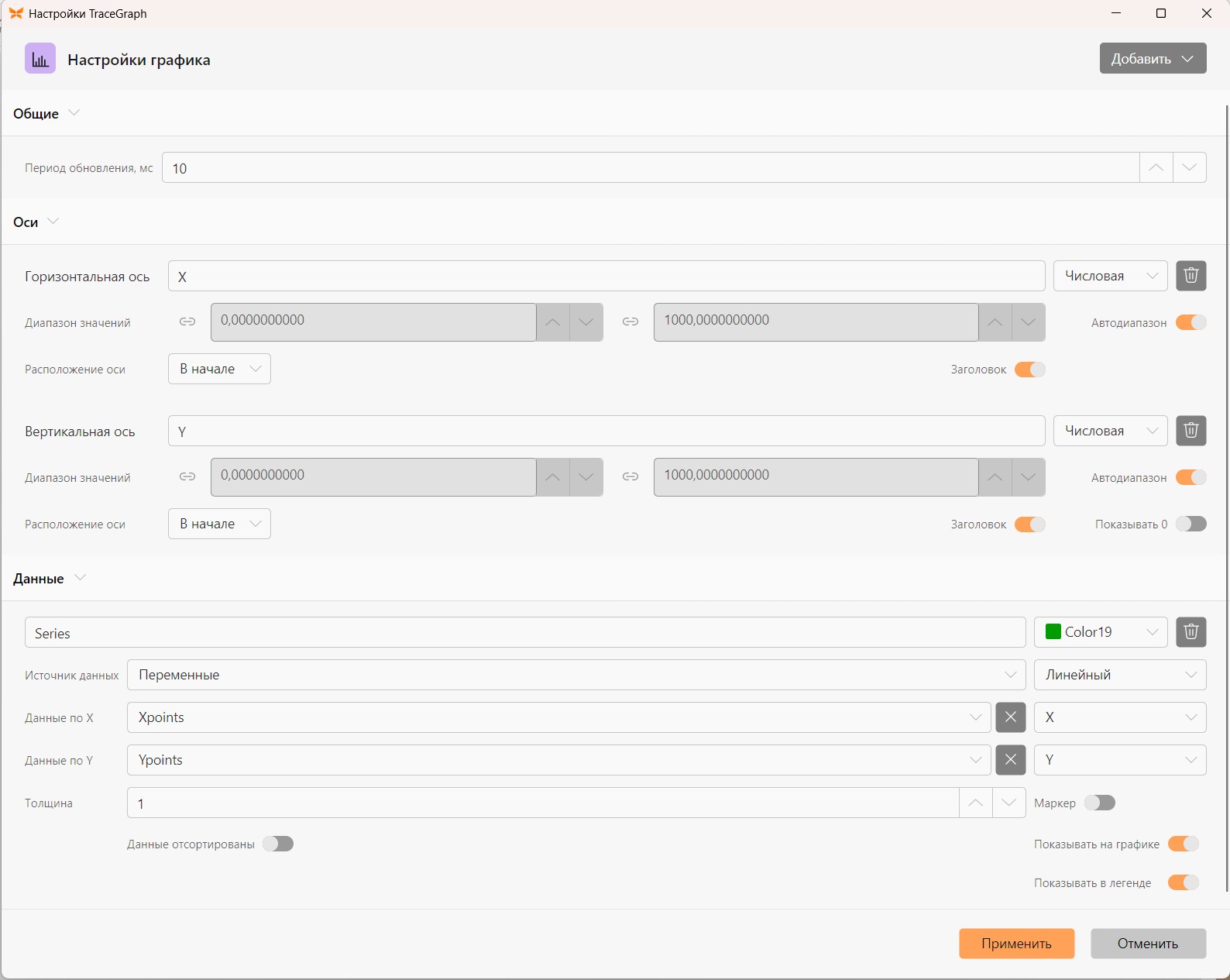Screen dimensions: 1230x980
Task: Delete the Series entry with the trash icon
Action: (1191, 632)
